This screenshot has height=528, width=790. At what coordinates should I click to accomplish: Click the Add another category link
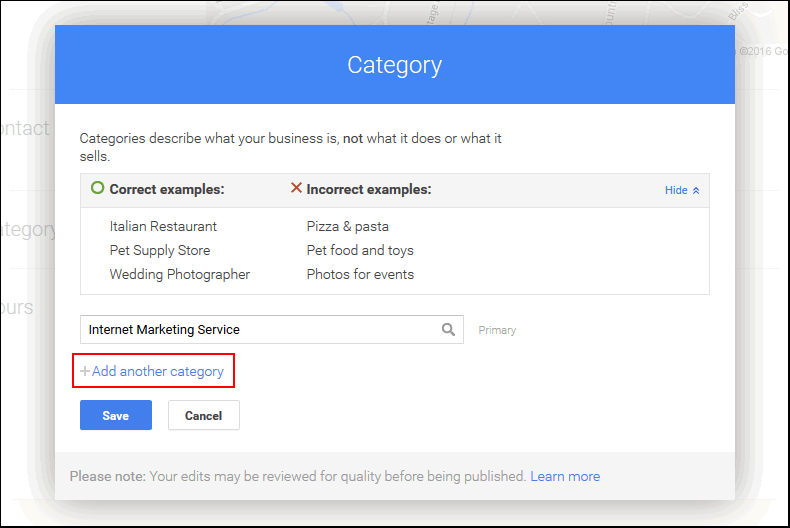(158, 372)
